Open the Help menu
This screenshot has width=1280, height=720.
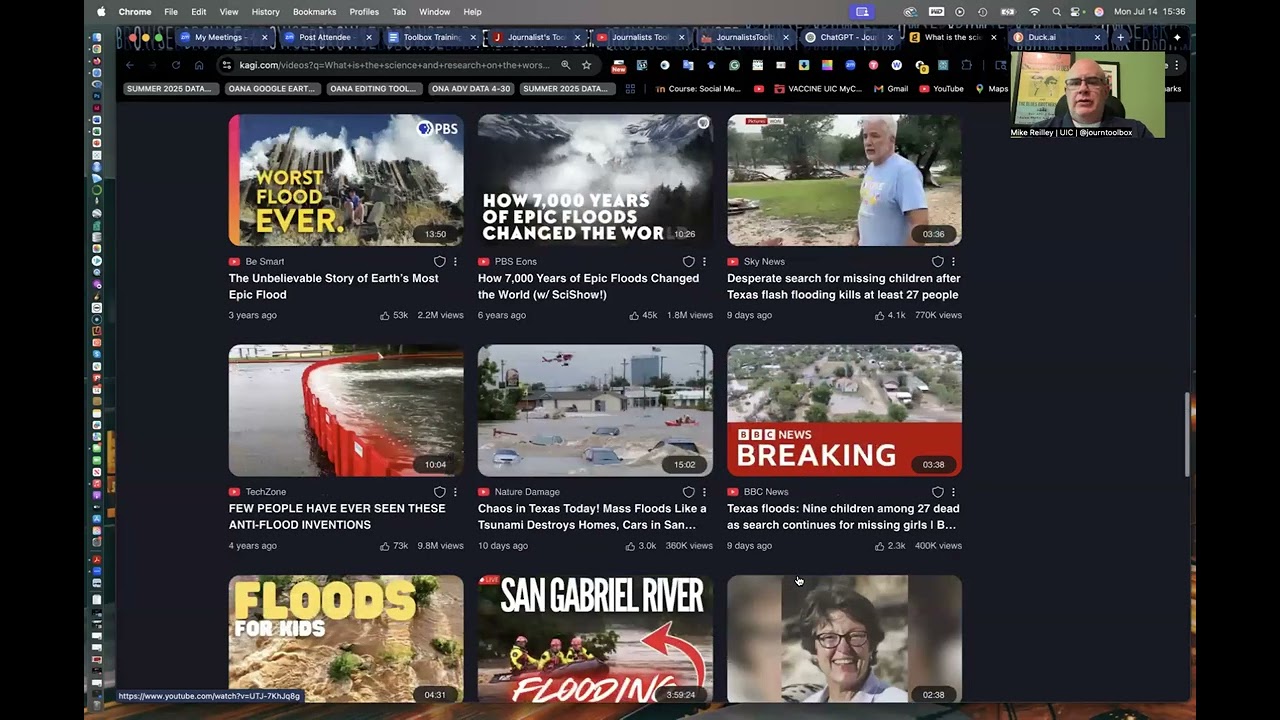472,12
